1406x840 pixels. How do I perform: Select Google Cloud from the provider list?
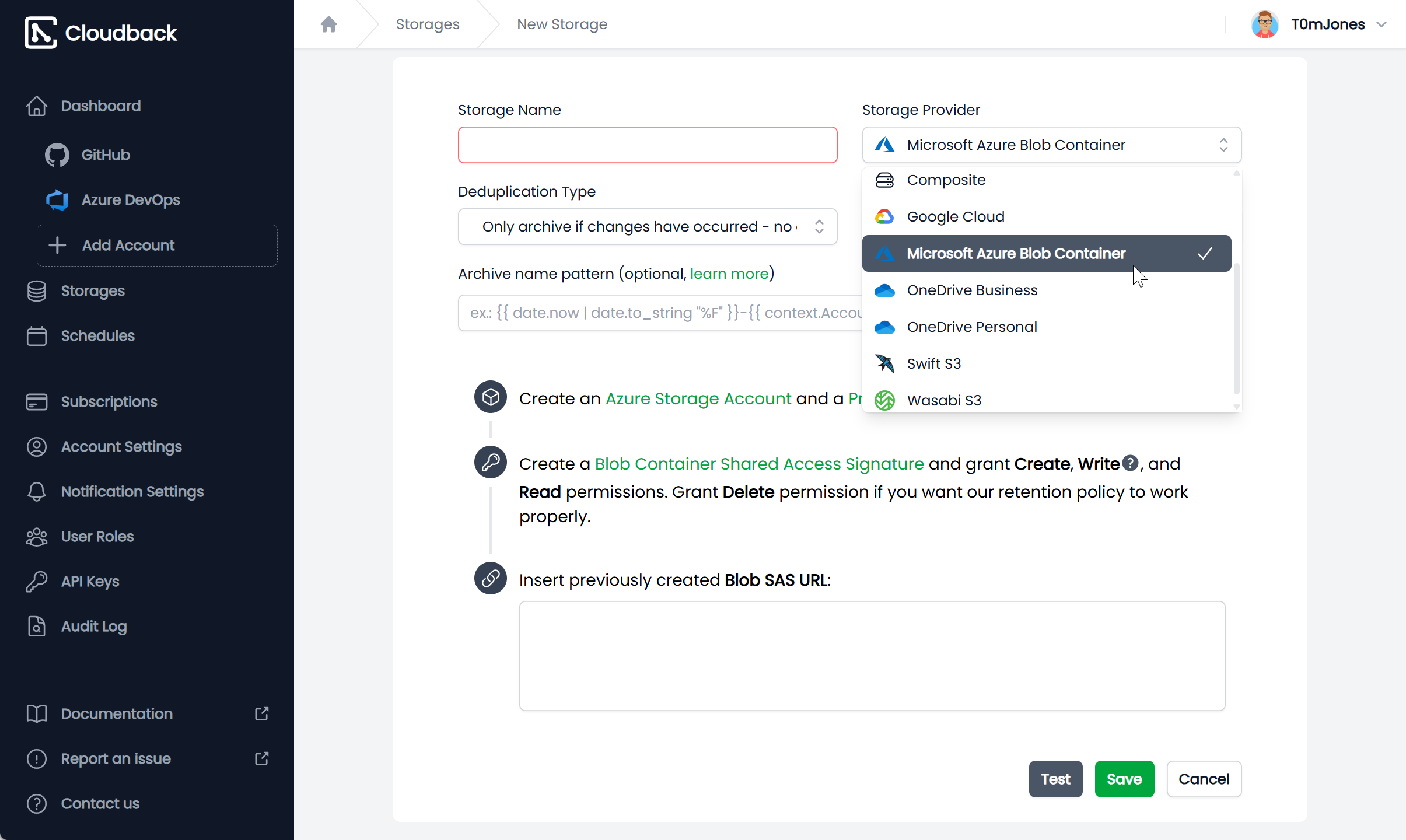point(955,217)
